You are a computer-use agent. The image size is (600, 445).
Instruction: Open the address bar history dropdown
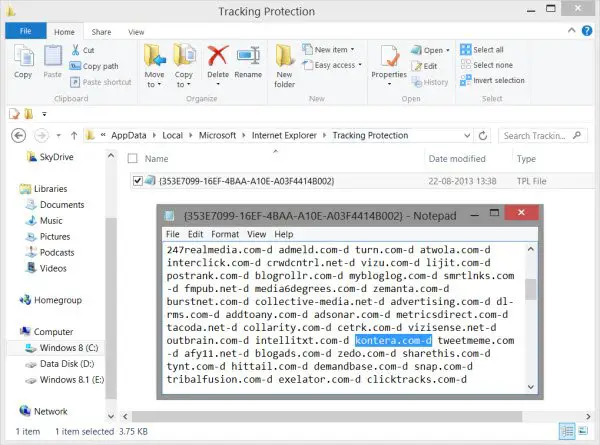467,135
